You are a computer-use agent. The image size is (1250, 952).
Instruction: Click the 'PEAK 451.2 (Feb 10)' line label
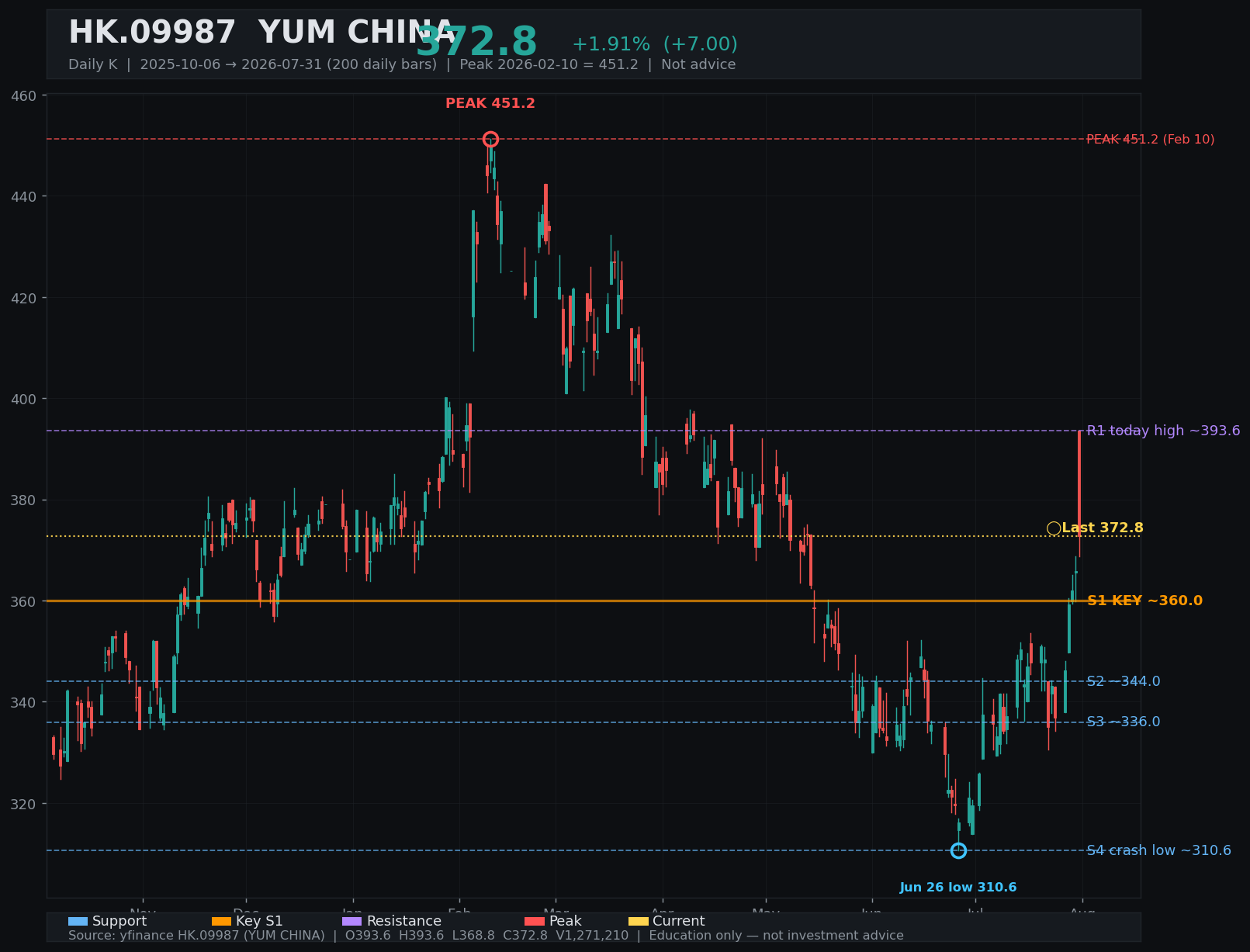1151,140
